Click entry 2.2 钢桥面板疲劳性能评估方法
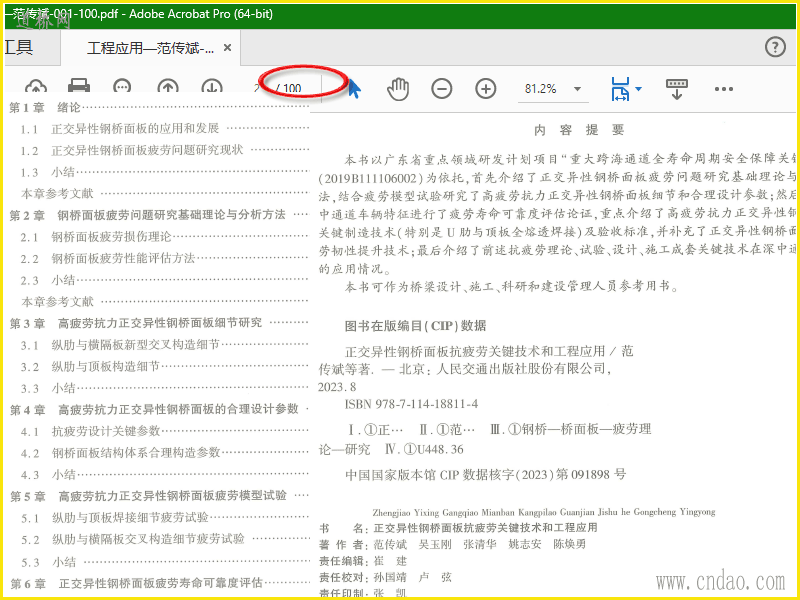The width and height of the screenshot is (800, 600). tap(164, 258)
